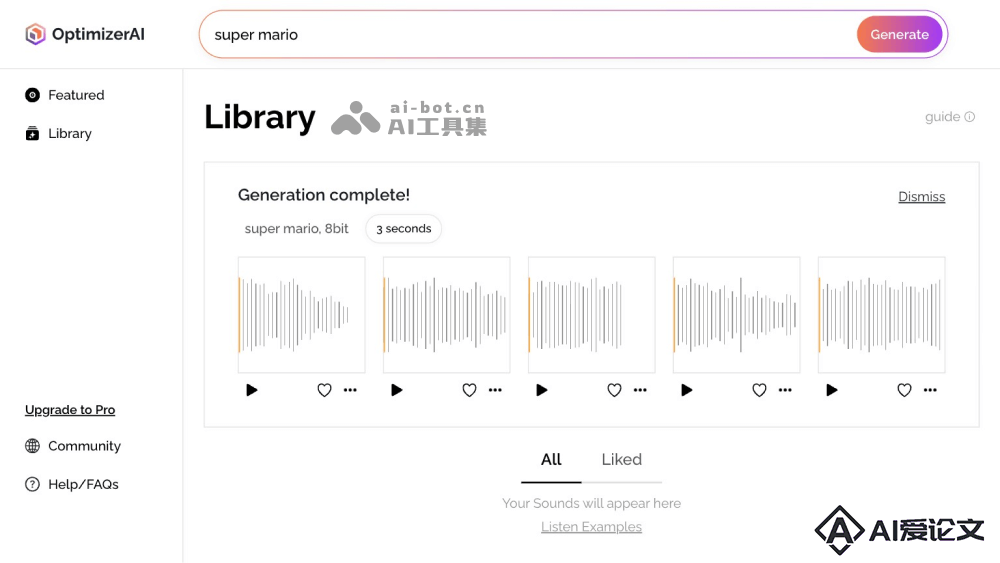Open the guide info icon

click(x=969, y=117)
